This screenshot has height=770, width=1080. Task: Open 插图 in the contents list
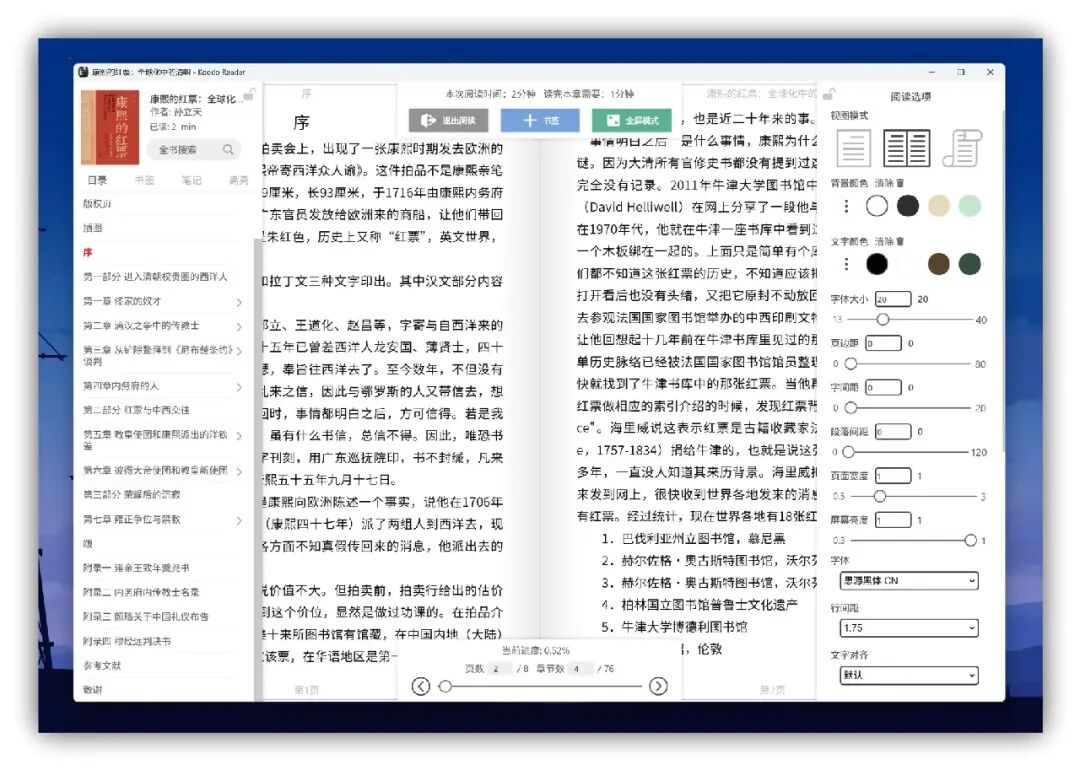pyautogui.click(x=93, y=228)
